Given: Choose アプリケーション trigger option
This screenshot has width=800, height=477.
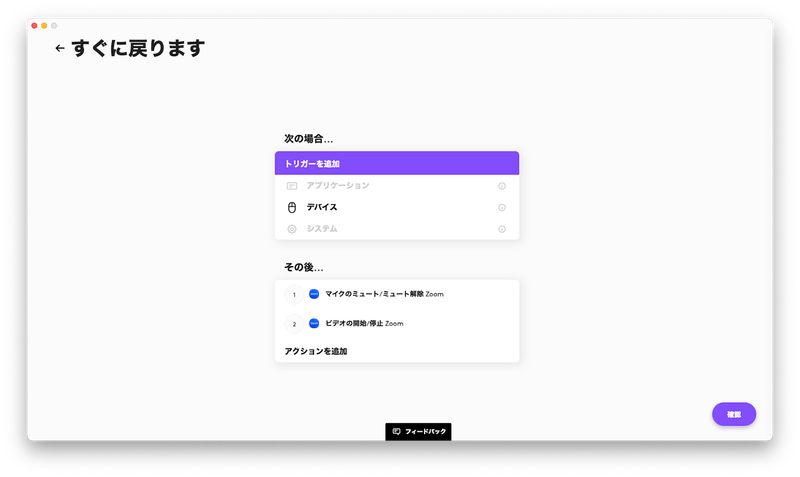Looking at the screenshot, I should click(397, 186).
